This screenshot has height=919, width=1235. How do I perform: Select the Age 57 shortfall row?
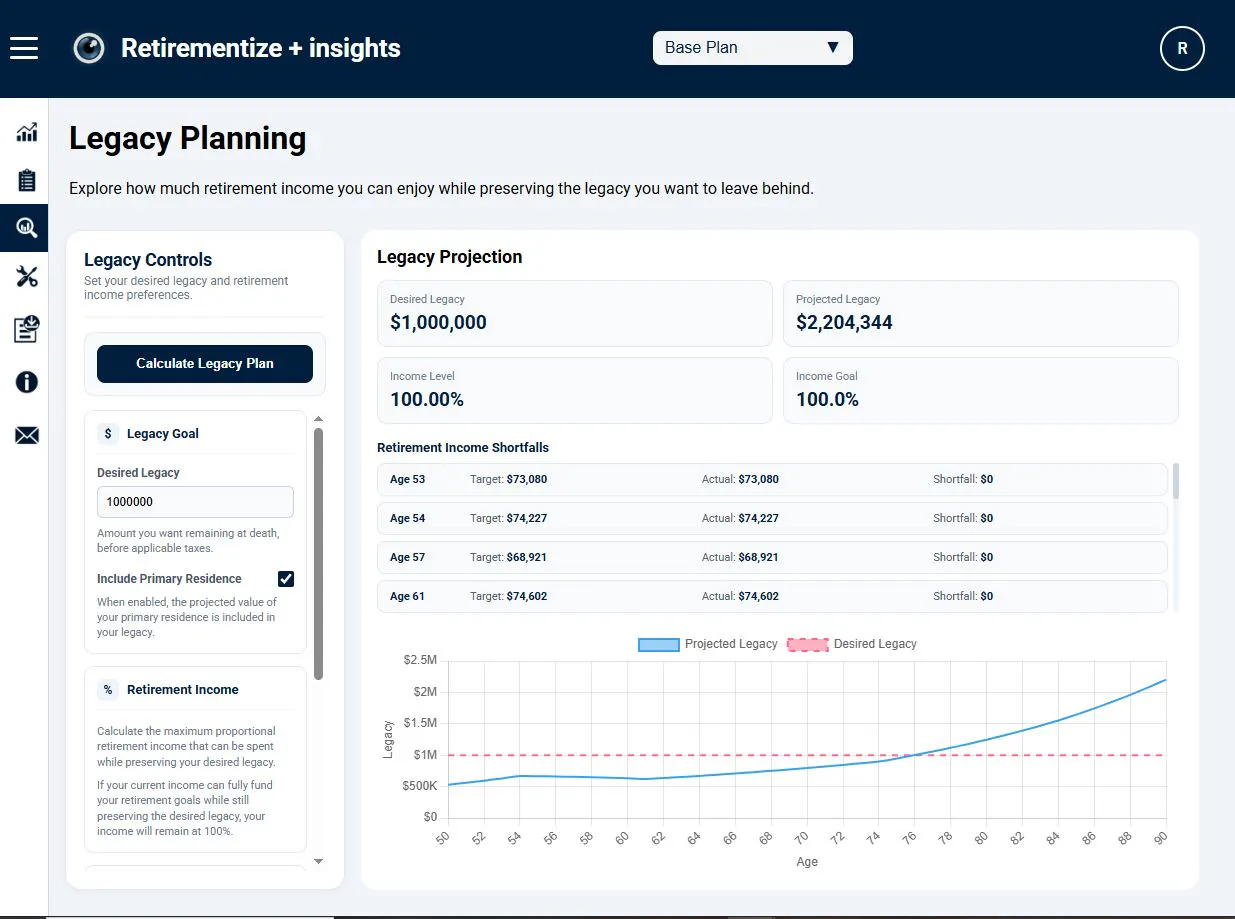772,558
